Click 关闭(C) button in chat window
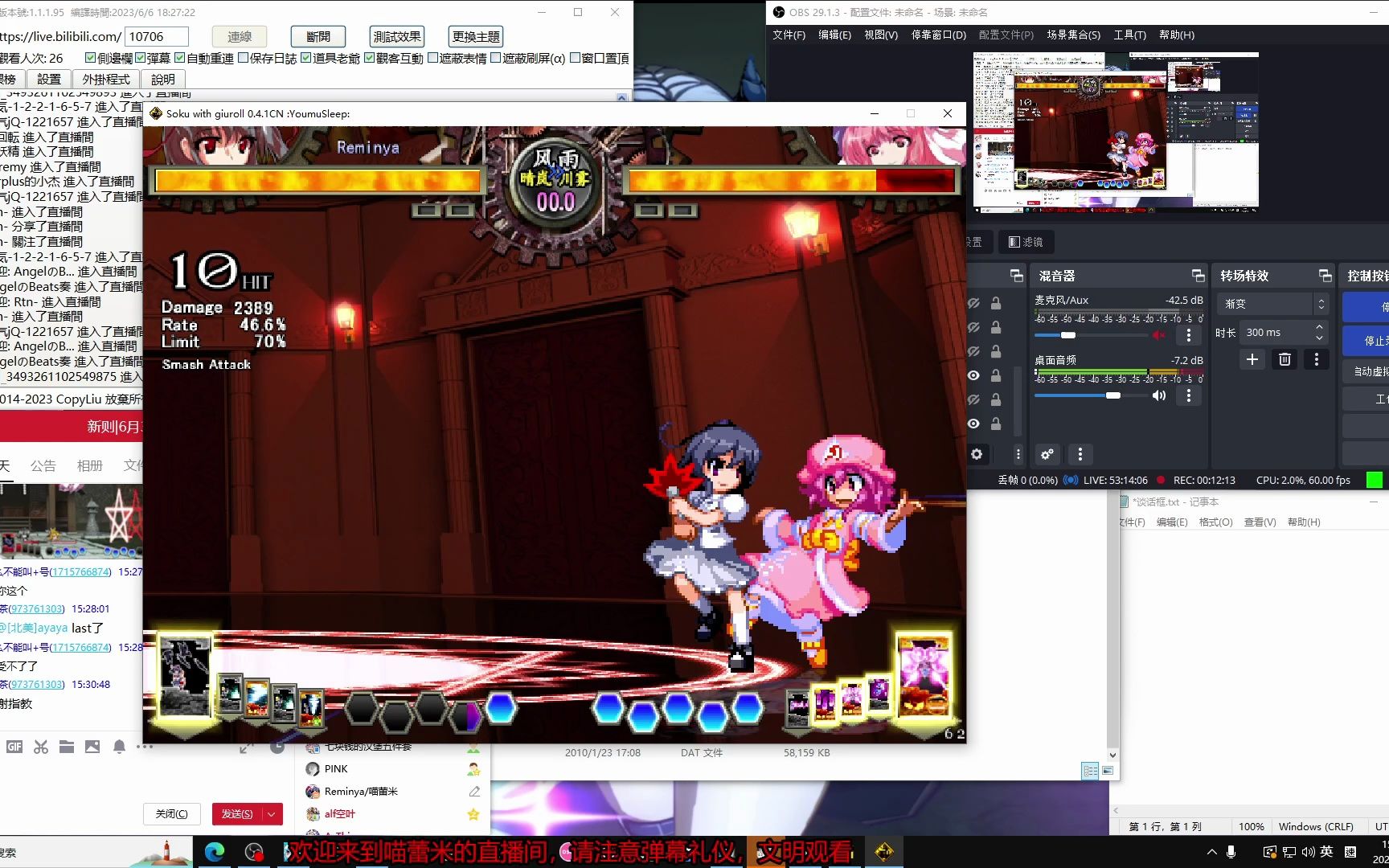This screenshot has height=868, width=1389. [171, 814]
